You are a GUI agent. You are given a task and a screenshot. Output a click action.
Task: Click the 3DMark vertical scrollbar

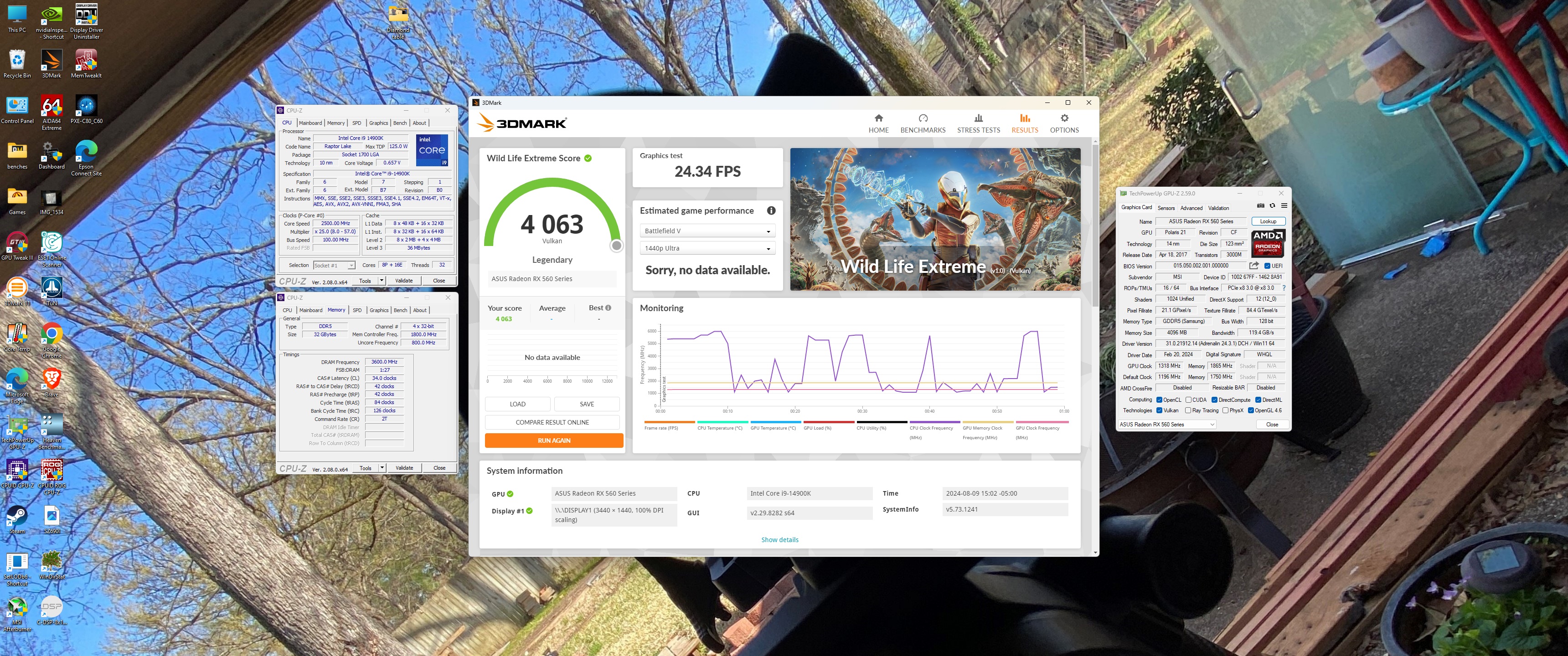(1096, 225)
